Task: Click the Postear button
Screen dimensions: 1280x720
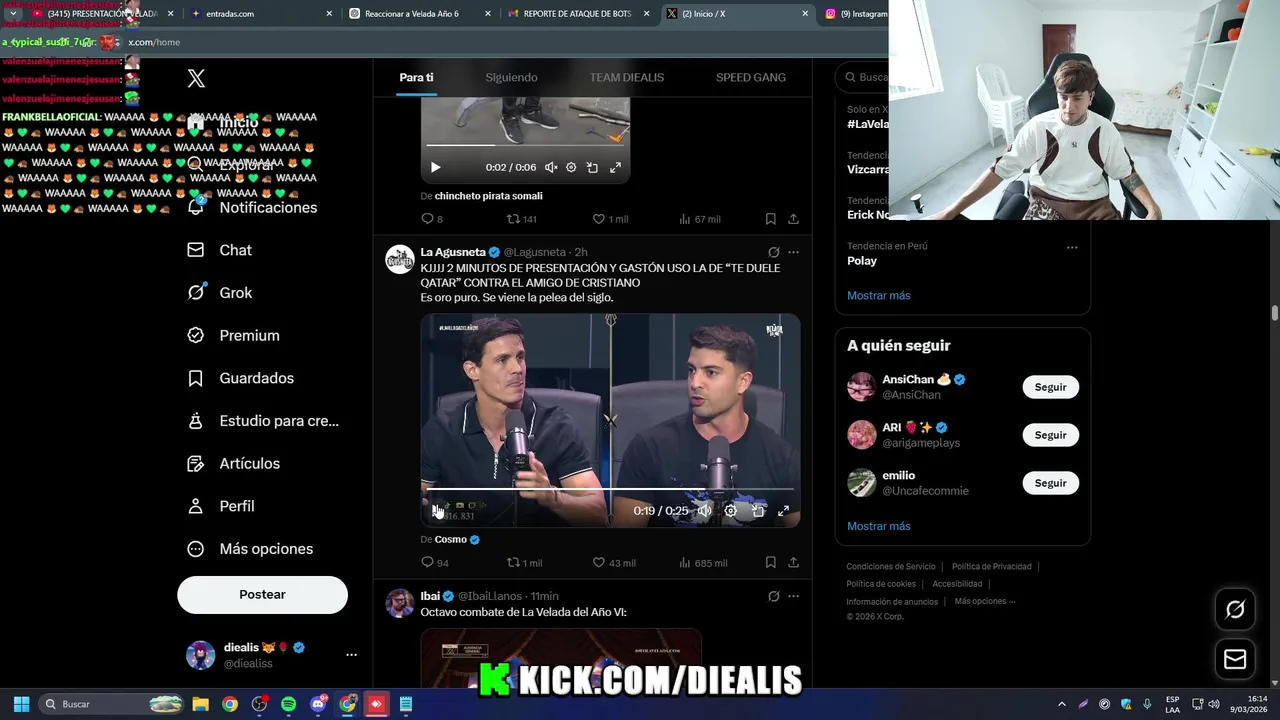Action: (262, 594)
